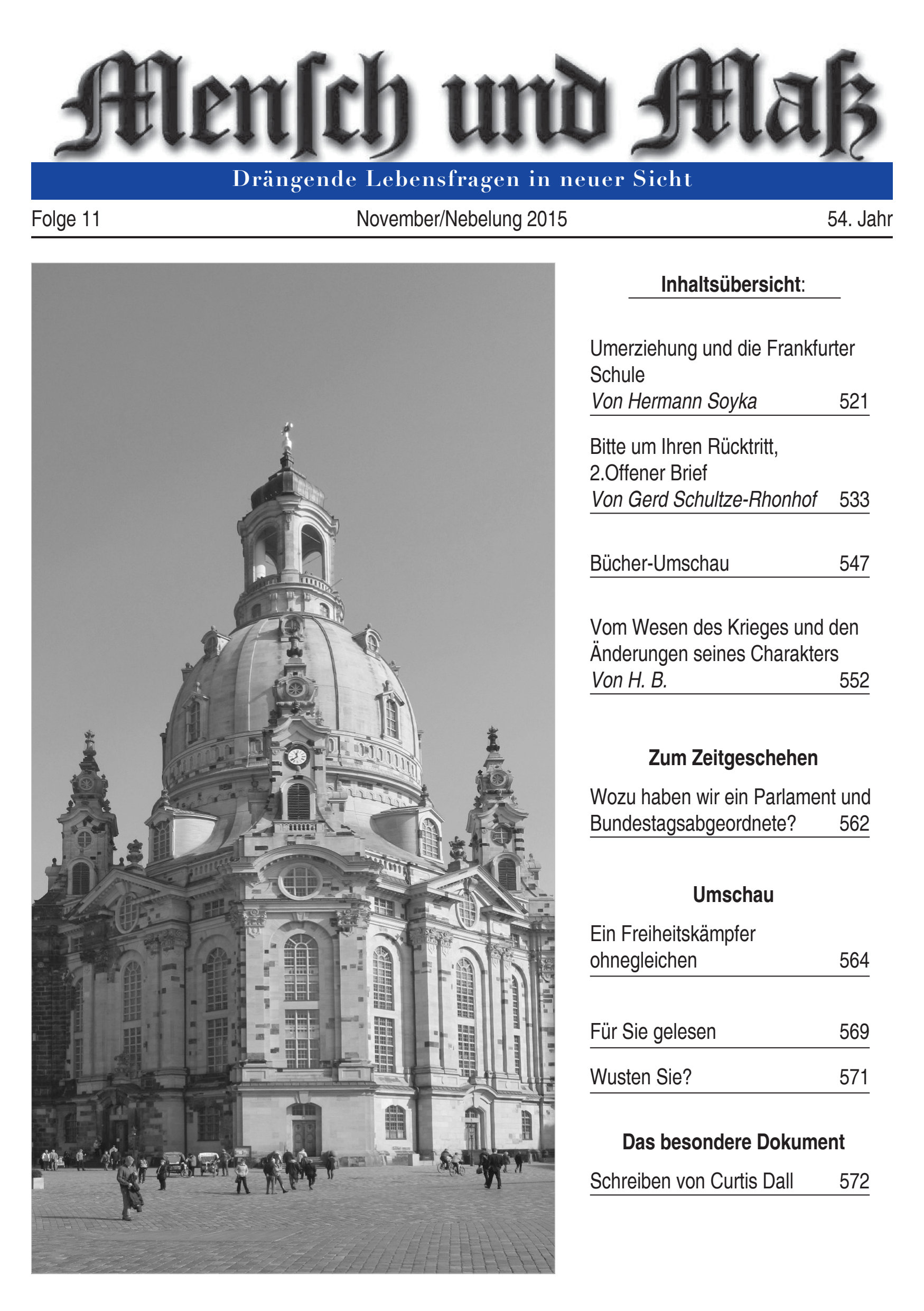This screenshot has height=1311, width=924.
Task: Open entry 'Ein Freiheitskämpfer'
Action: tap(673, 934)
